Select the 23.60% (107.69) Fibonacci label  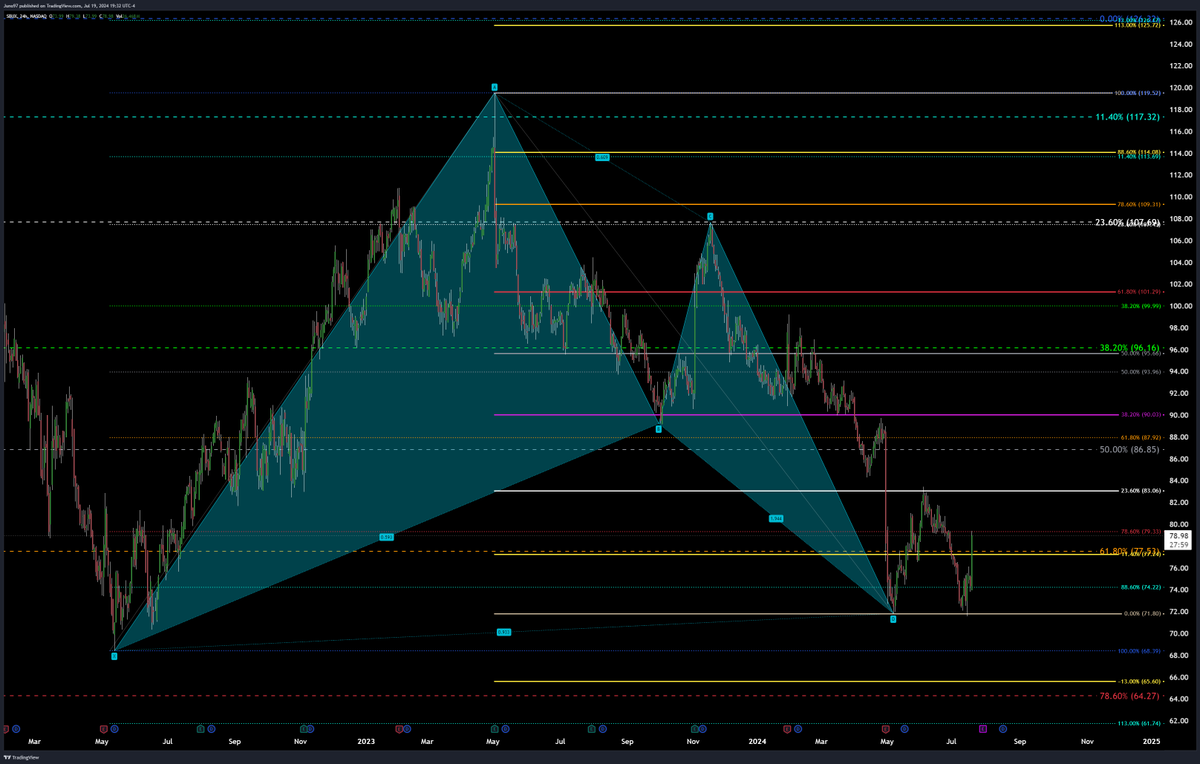(1127, 222)
